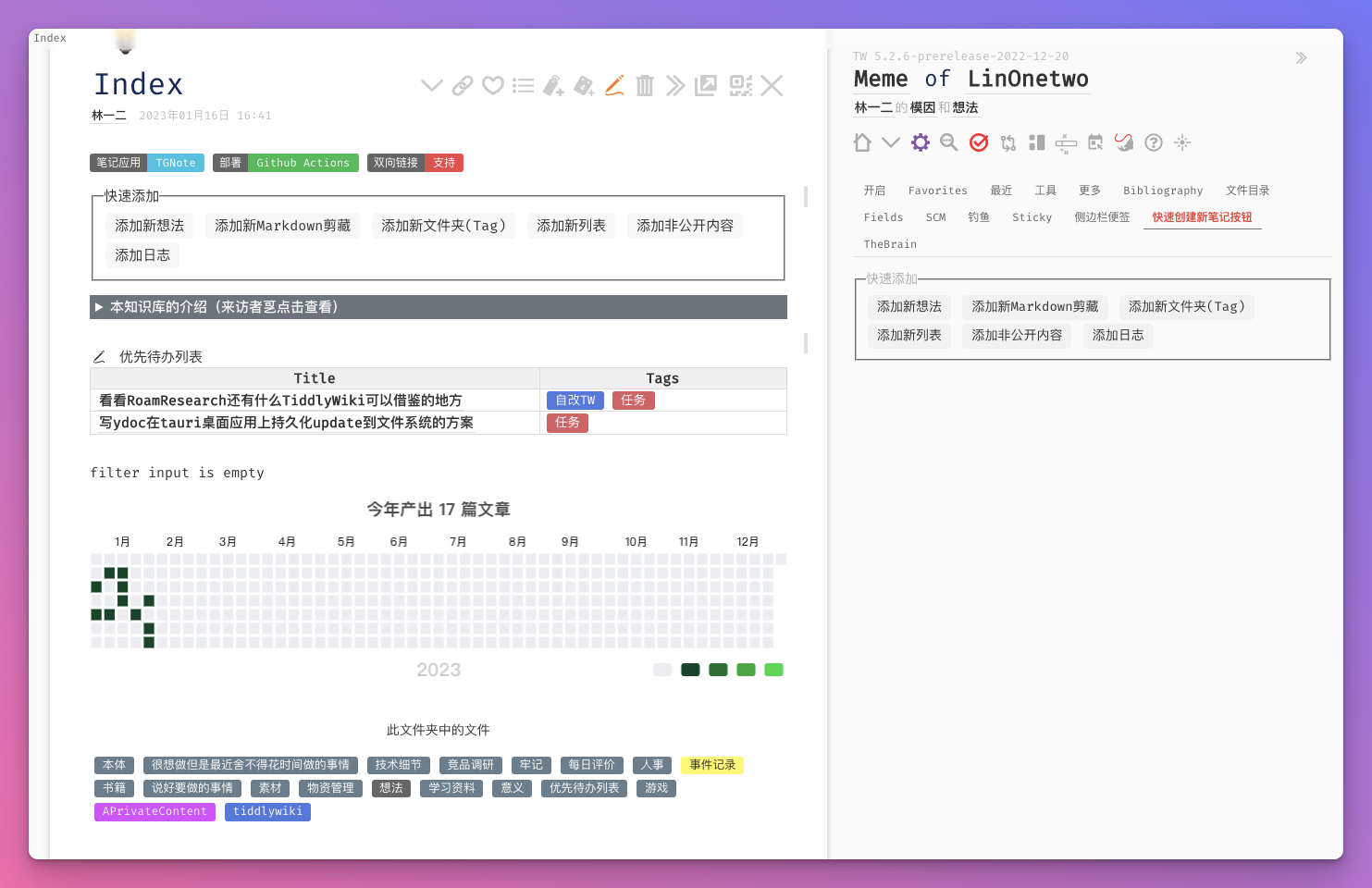
Task: Open Index in new window via external link icon
Action: 706,85
